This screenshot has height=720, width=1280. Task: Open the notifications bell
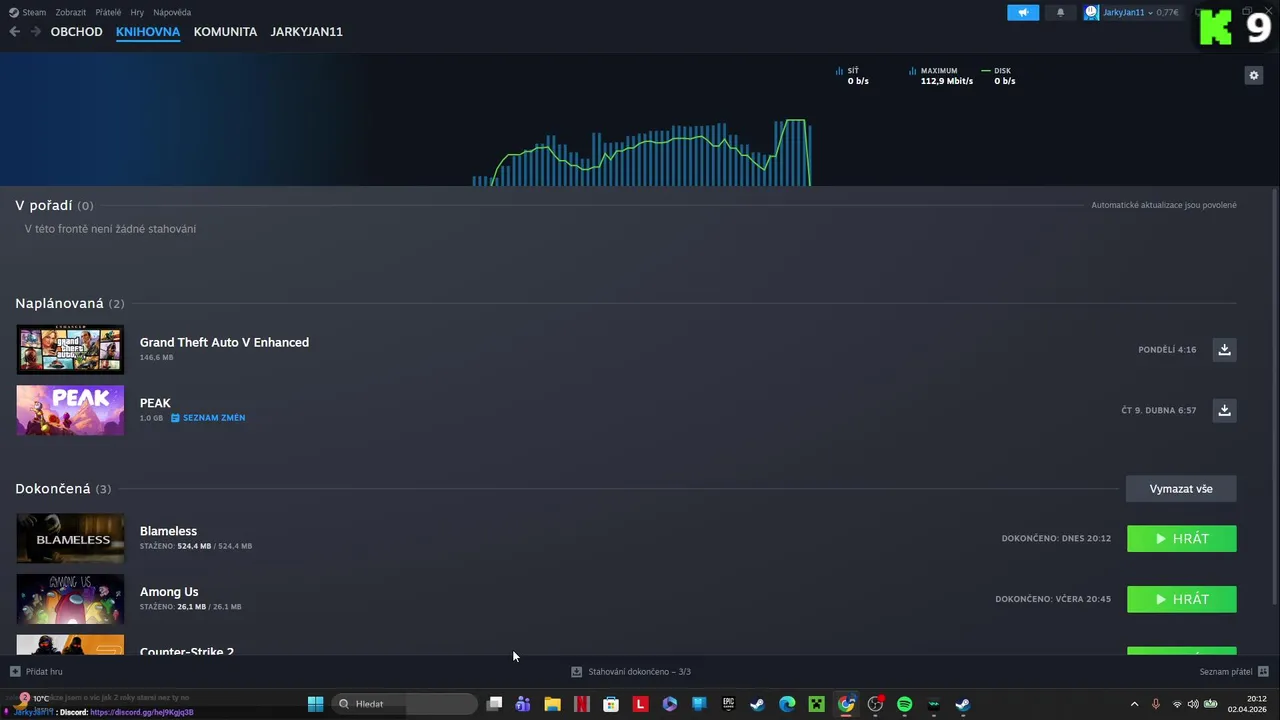pos(1060,13)
